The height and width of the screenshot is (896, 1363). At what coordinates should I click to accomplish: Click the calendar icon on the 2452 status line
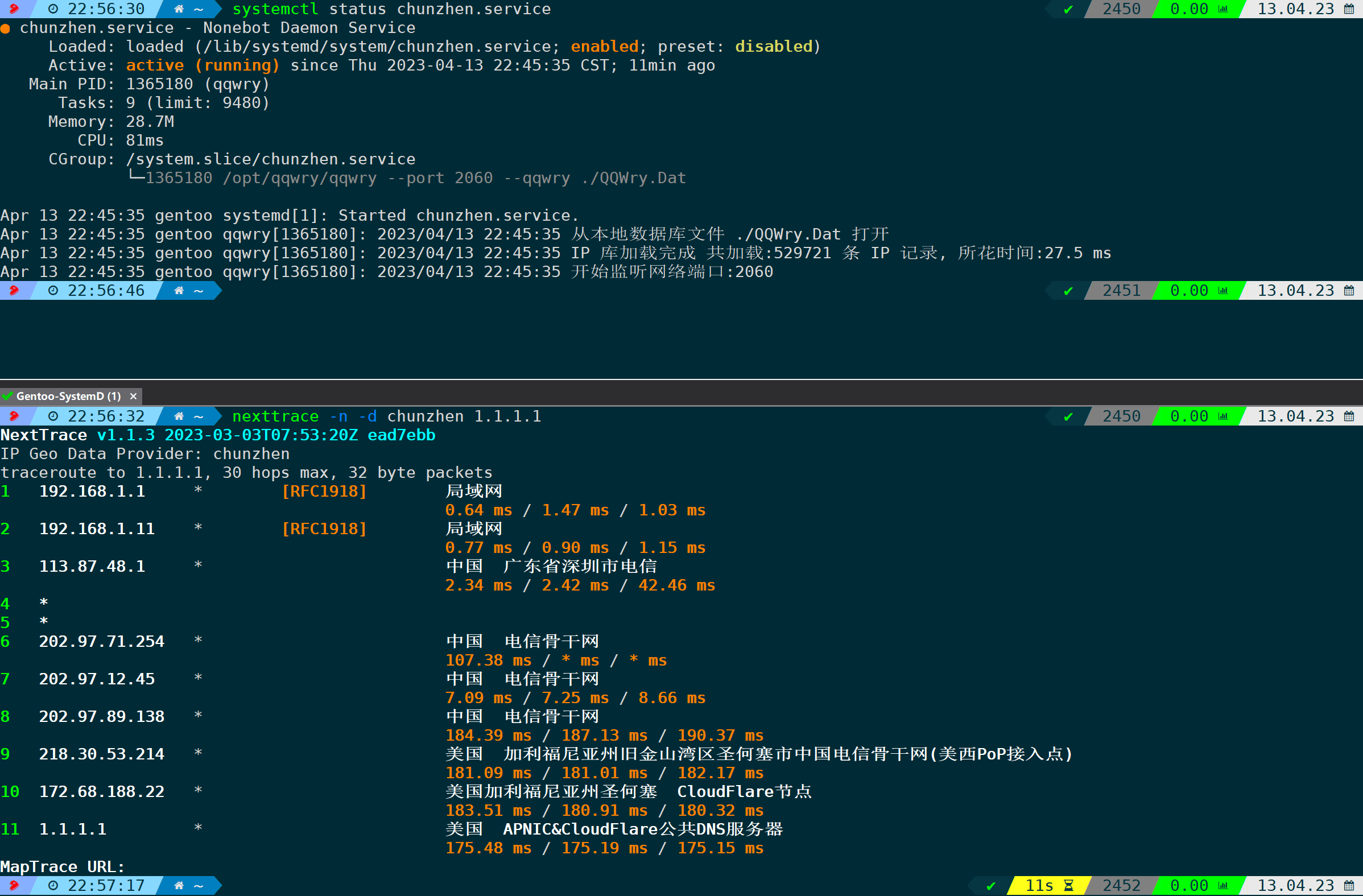[1350, 885]
